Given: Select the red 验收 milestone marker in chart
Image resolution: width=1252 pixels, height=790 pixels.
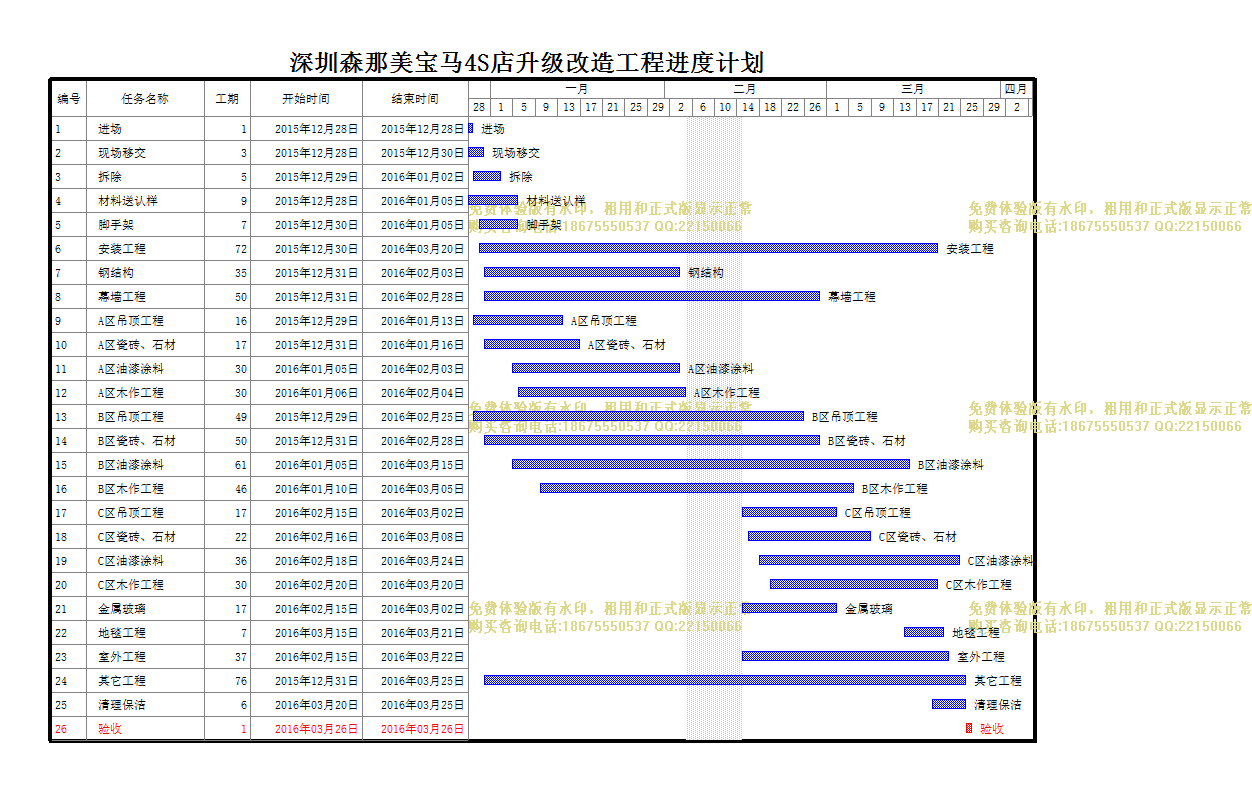Looking at the screenshot, I should pos(969,728).
